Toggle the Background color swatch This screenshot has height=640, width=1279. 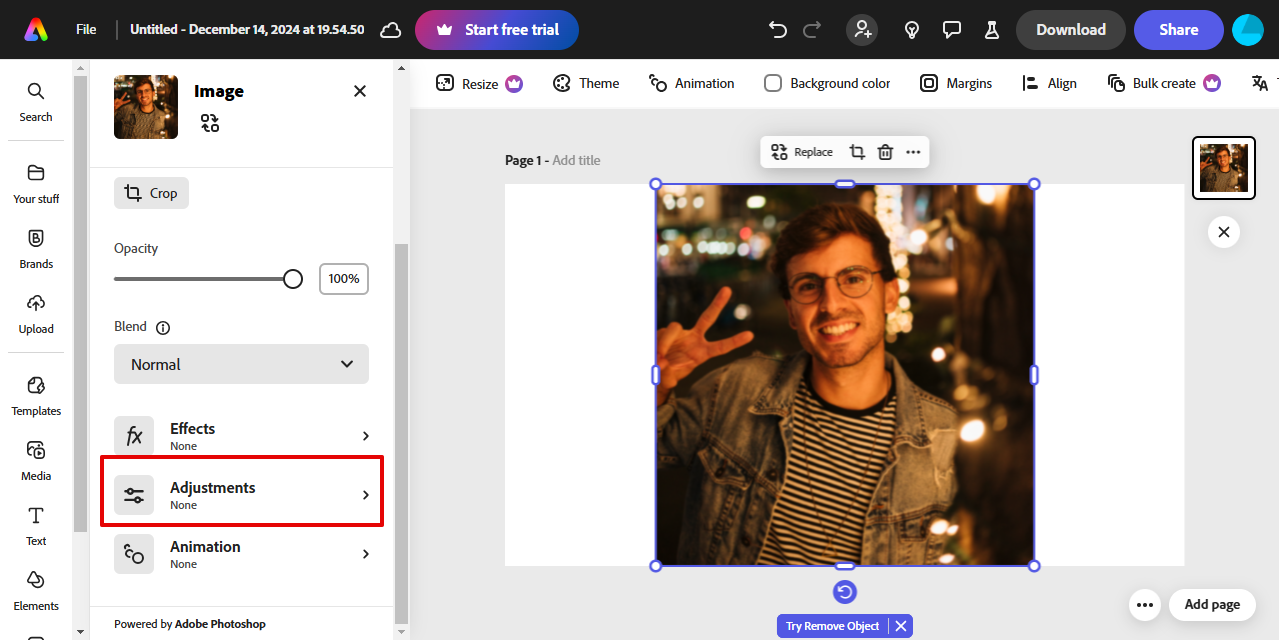tap(773, 83)
